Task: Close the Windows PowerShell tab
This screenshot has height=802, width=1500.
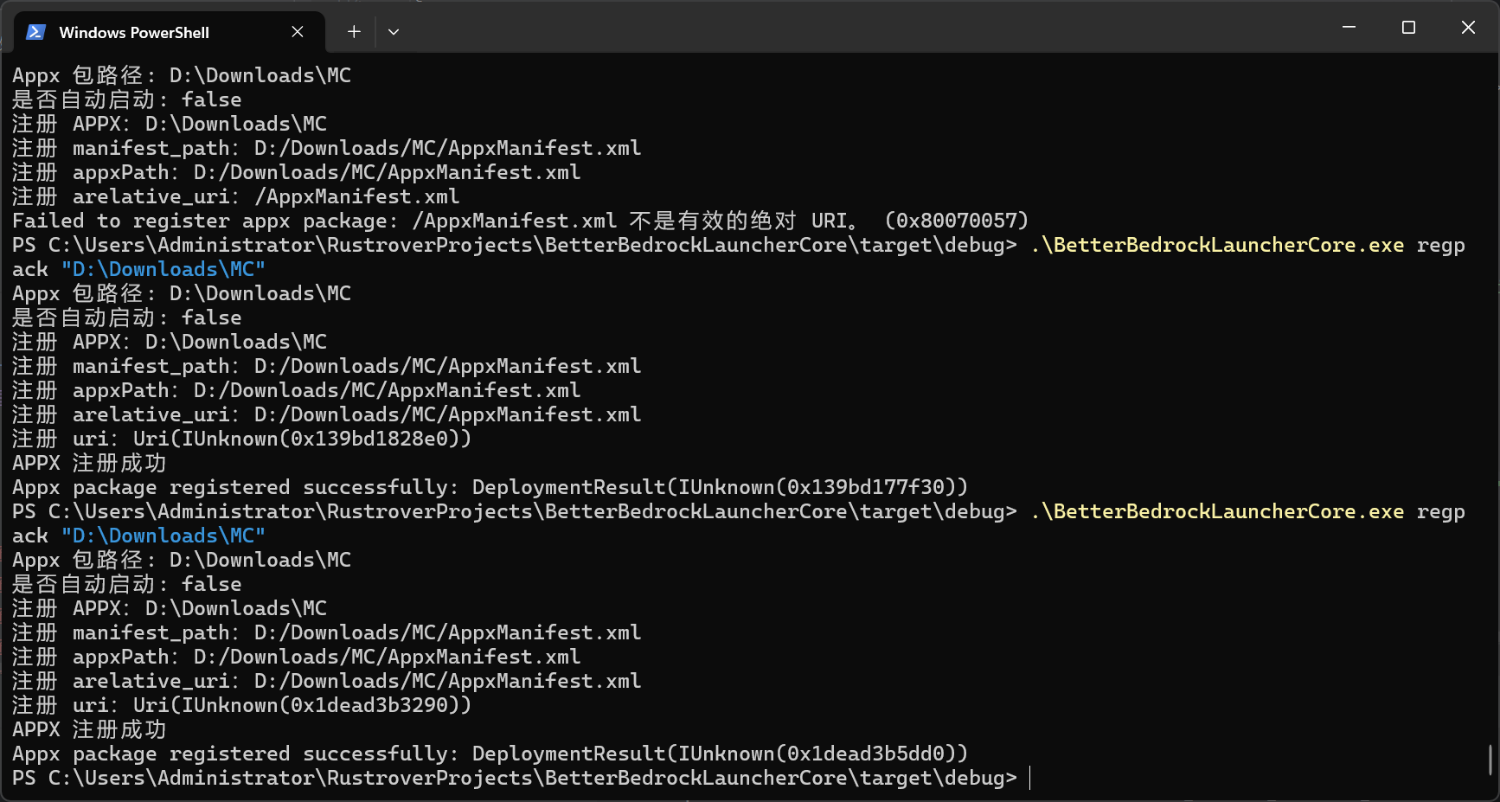Action: pos(297,32)
